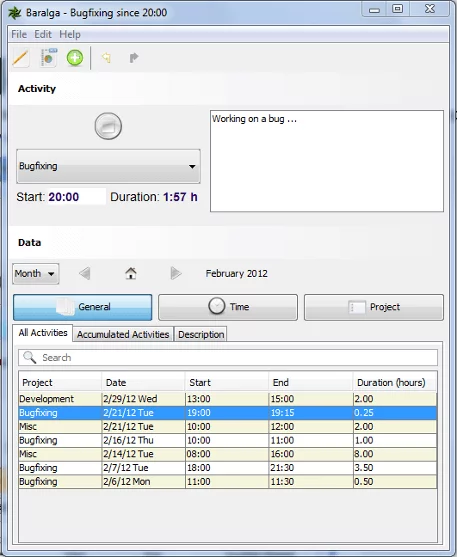This screenshot has height=557, width=457.
Task: Open the Help menu
Action: pyautogui.click(x=70, y=34)
